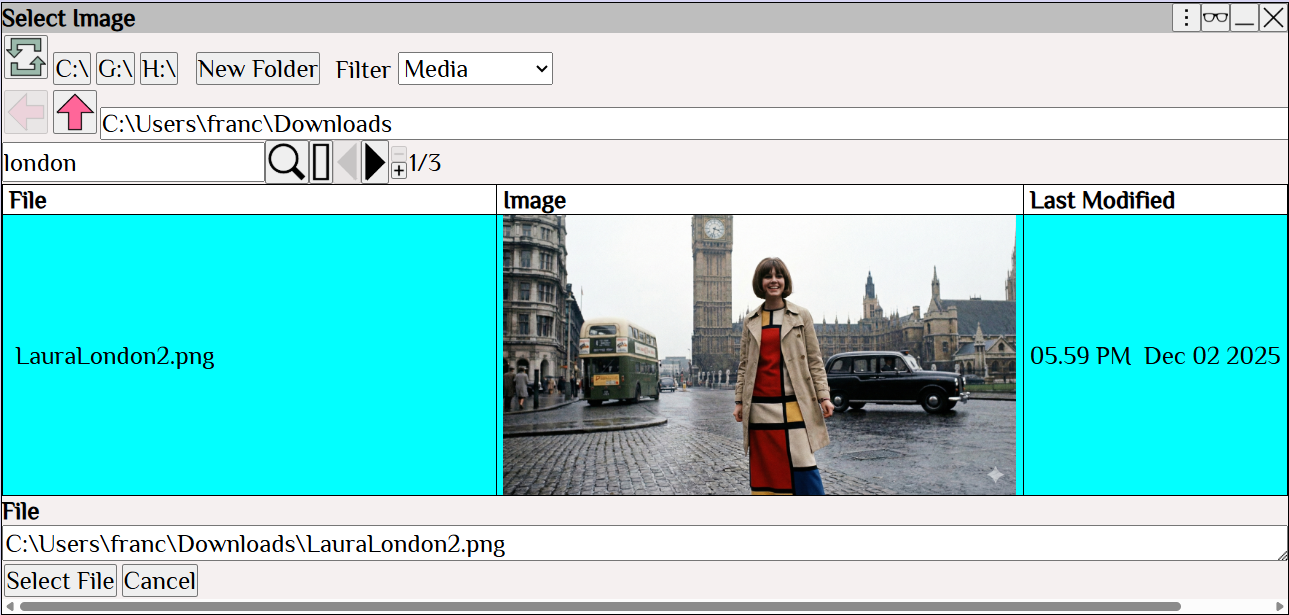Screen dimensions: 1289x615
Task: Click the small plus stepper button
Action: coord(399,171)
